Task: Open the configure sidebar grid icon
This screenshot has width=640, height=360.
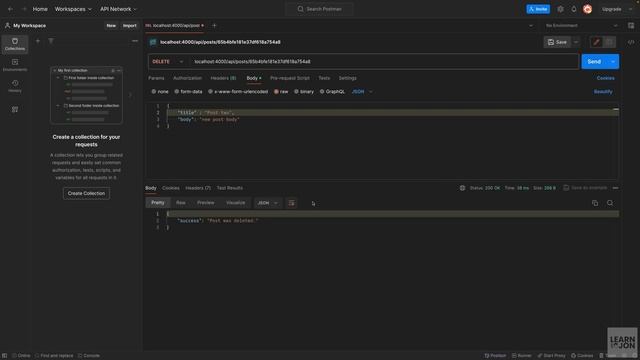Action: [15, 109]
